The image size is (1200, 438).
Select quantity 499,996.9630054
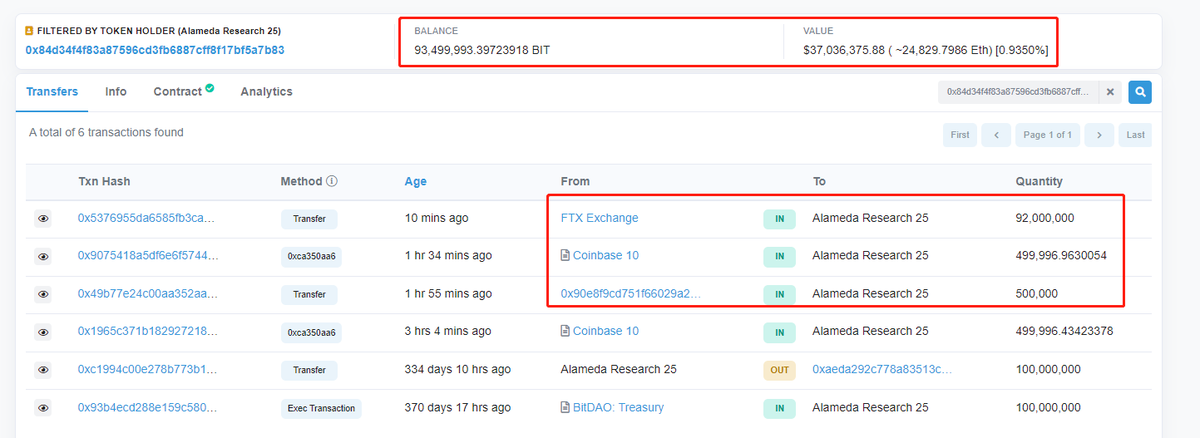(1061, 256)
